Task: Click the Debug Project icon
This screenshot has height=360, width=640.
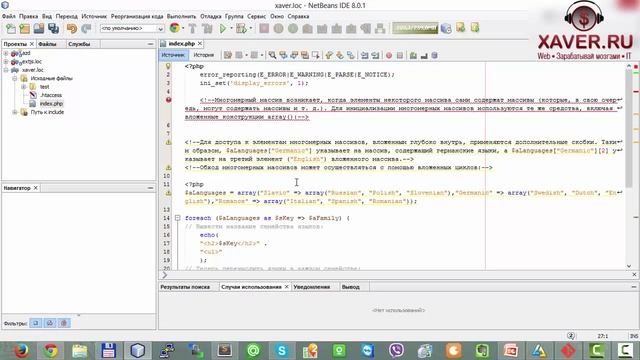Action: click(241, 29)
